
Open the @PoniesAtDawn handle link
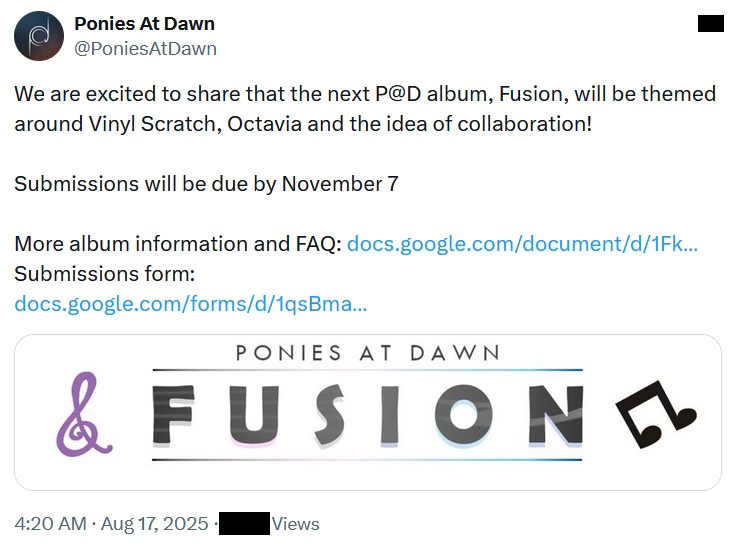pyautogui.click(x=144, y=48)
